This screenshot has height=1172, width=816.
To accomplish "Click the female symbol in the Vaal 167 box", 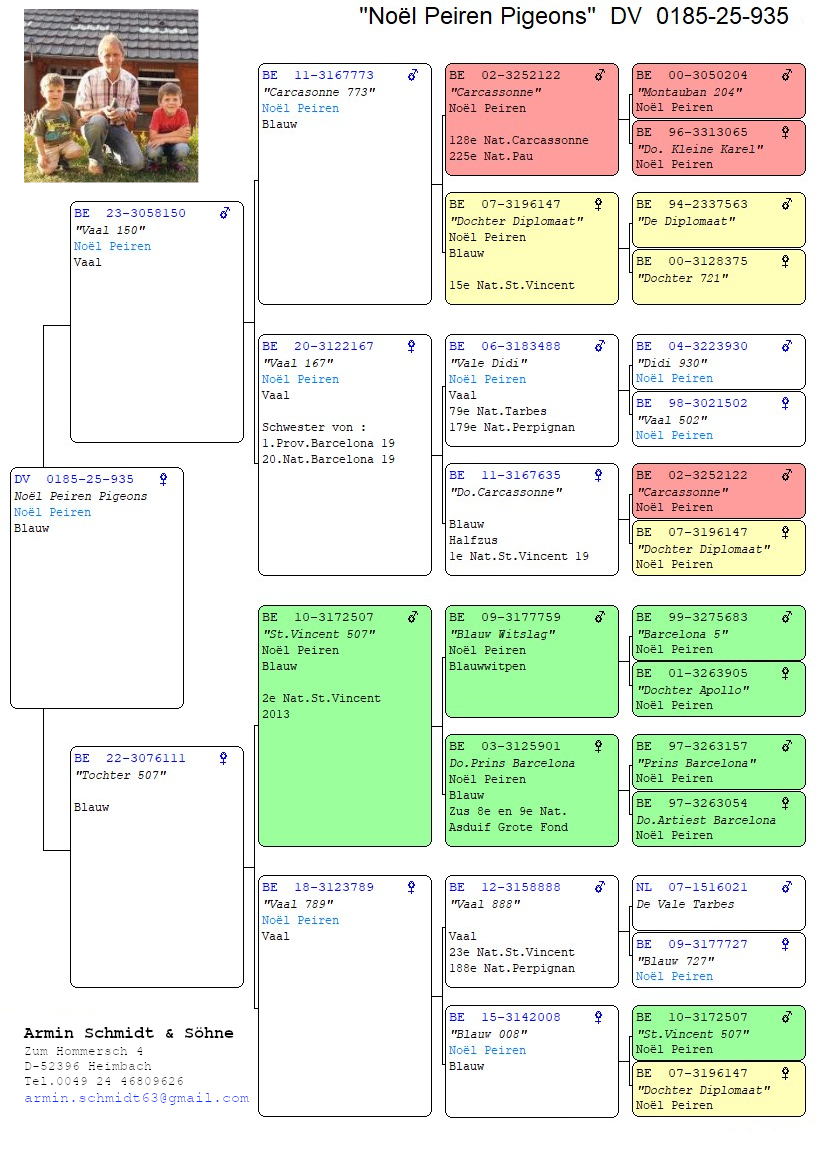I will pyautogui.click(x=411, y=346).
